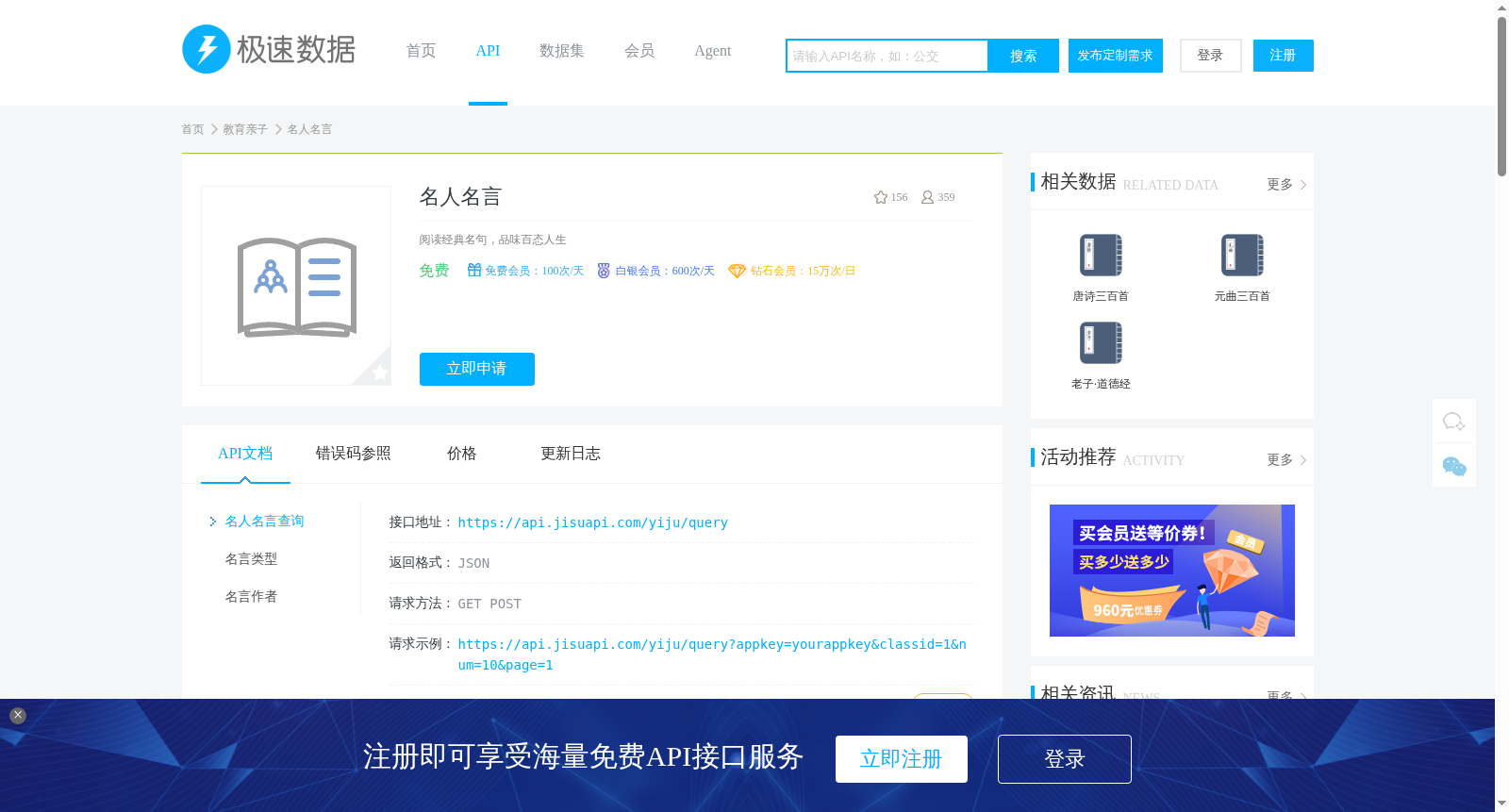Viewport: 1509px width, 812px height.
Task: Close the bottom registration banner
Action: (x=18, y=716)
